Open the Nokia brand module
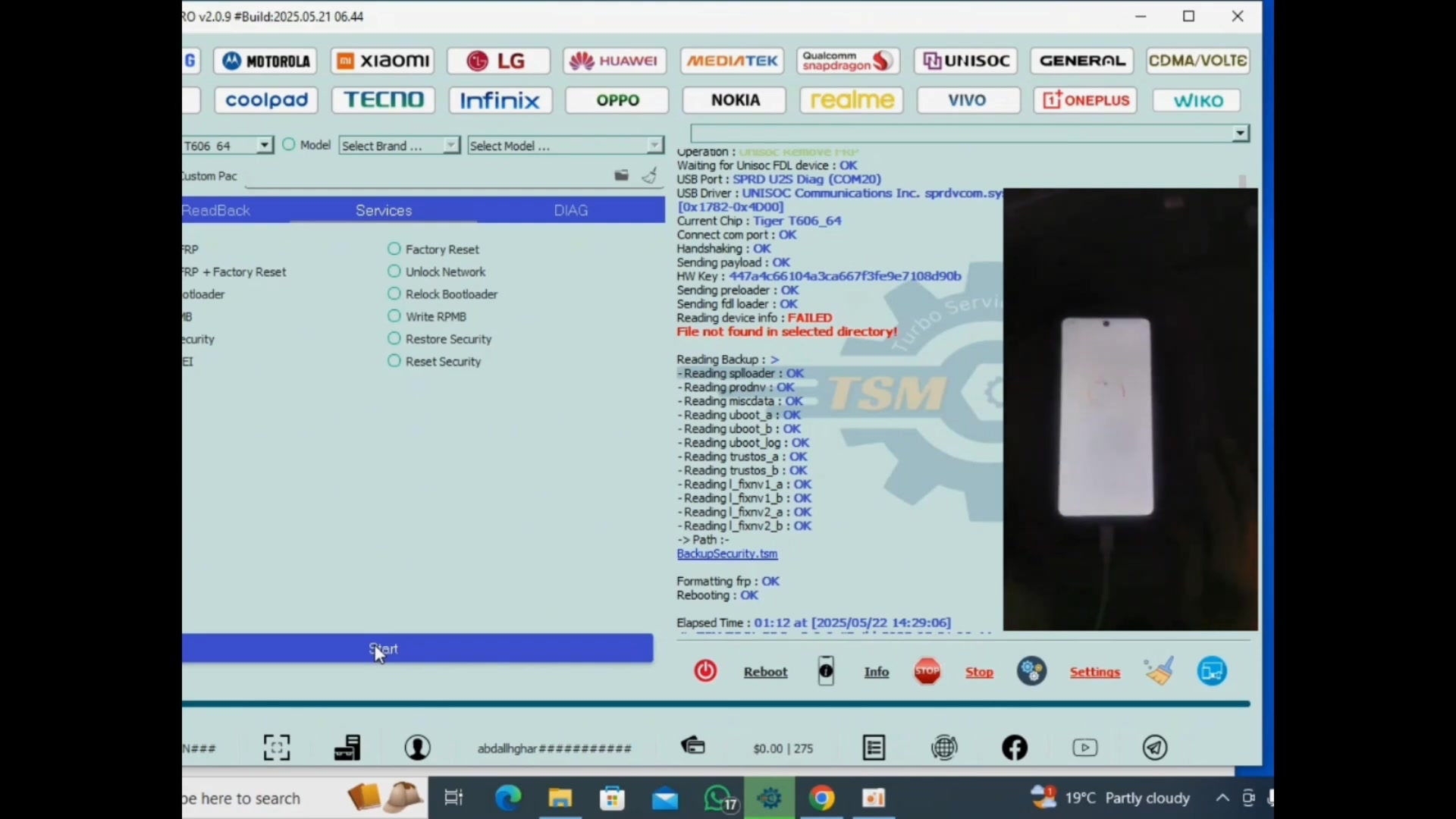 click(735, 100)
